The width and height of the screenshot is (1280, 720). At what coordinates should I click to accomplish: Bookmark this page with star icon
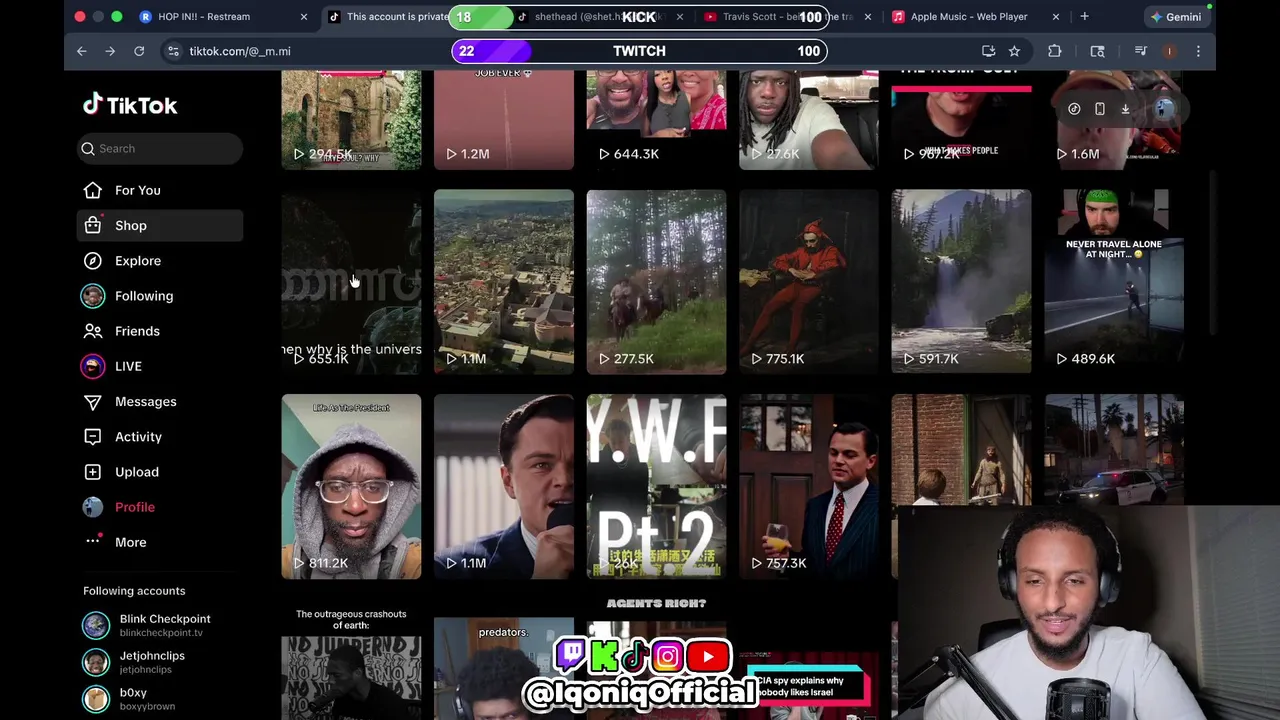(1014, 51)
